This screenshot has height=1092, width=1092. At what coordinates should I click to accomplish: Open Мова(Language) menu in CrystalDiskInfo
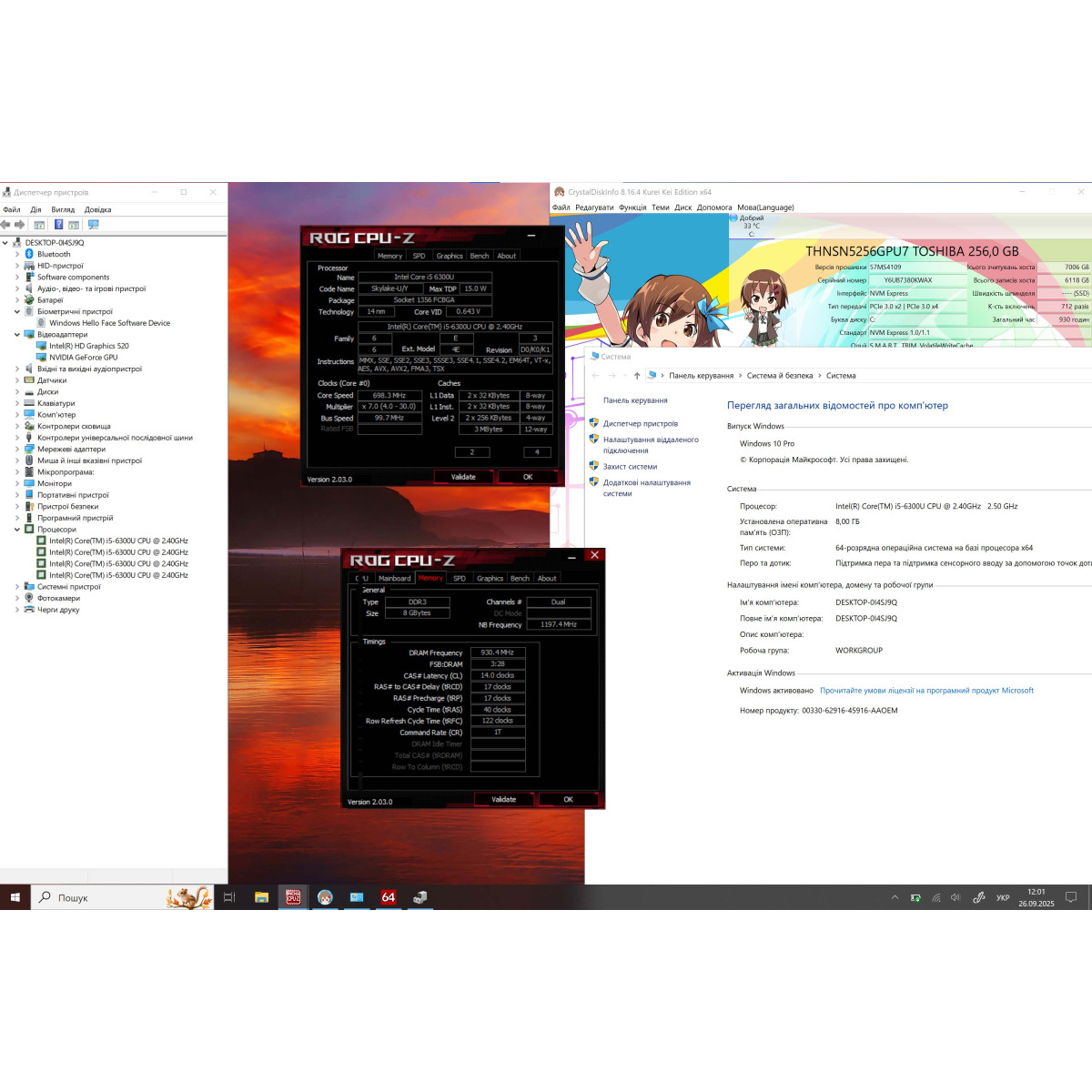pos(765,207)
